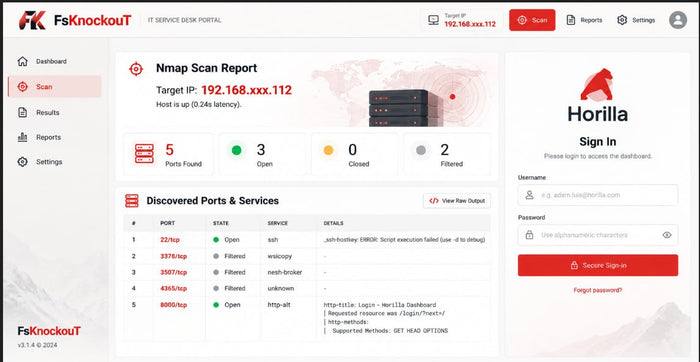The height and width of the screenshot is (362, 700).
Task: Click the http-alt service cell
Action: [x=278, y=305]
